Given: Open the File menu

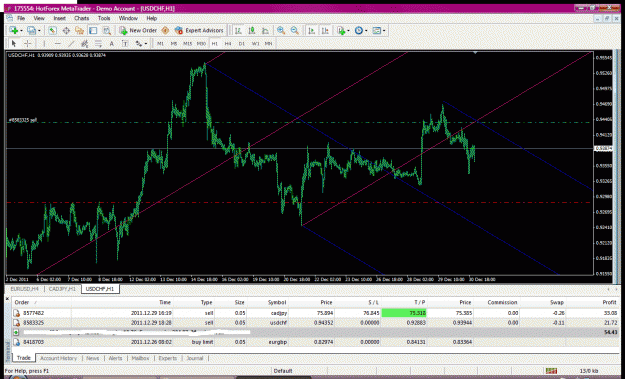Looking at the screenshot, I should click(x=21, y=18).
